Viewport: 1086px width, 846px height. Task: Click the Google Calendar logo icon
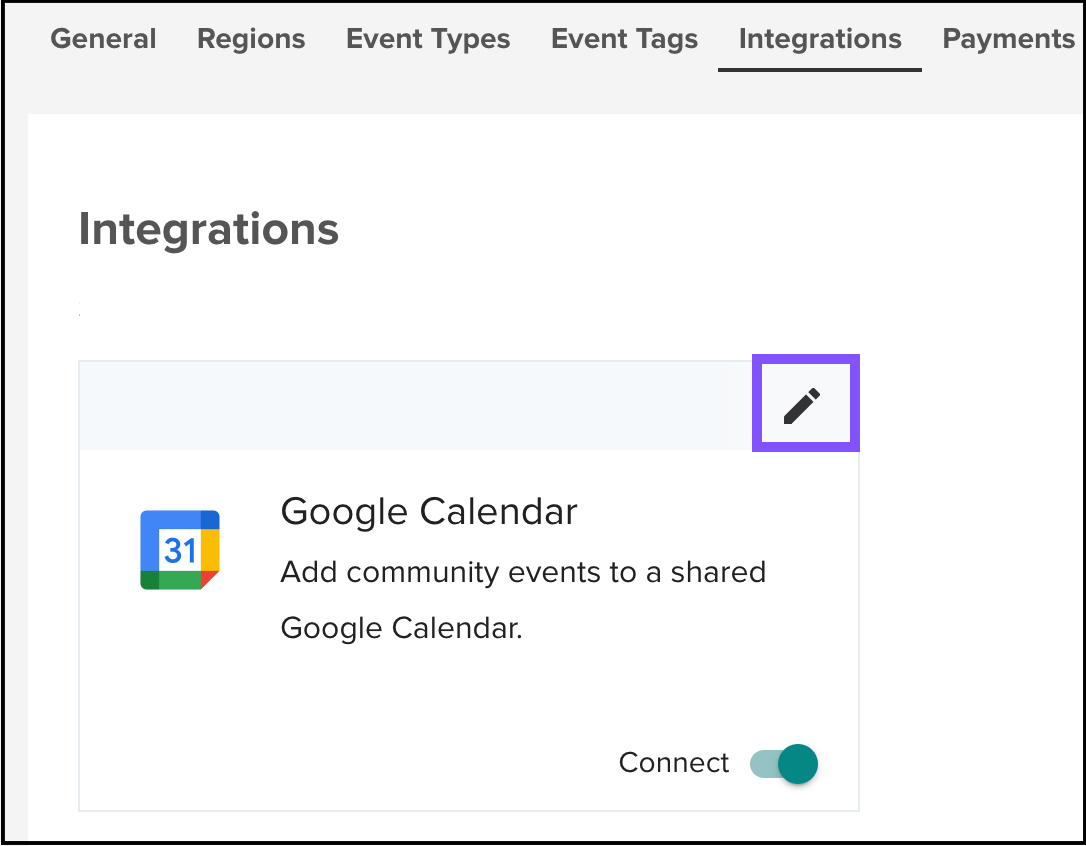[x=180, y=550]
